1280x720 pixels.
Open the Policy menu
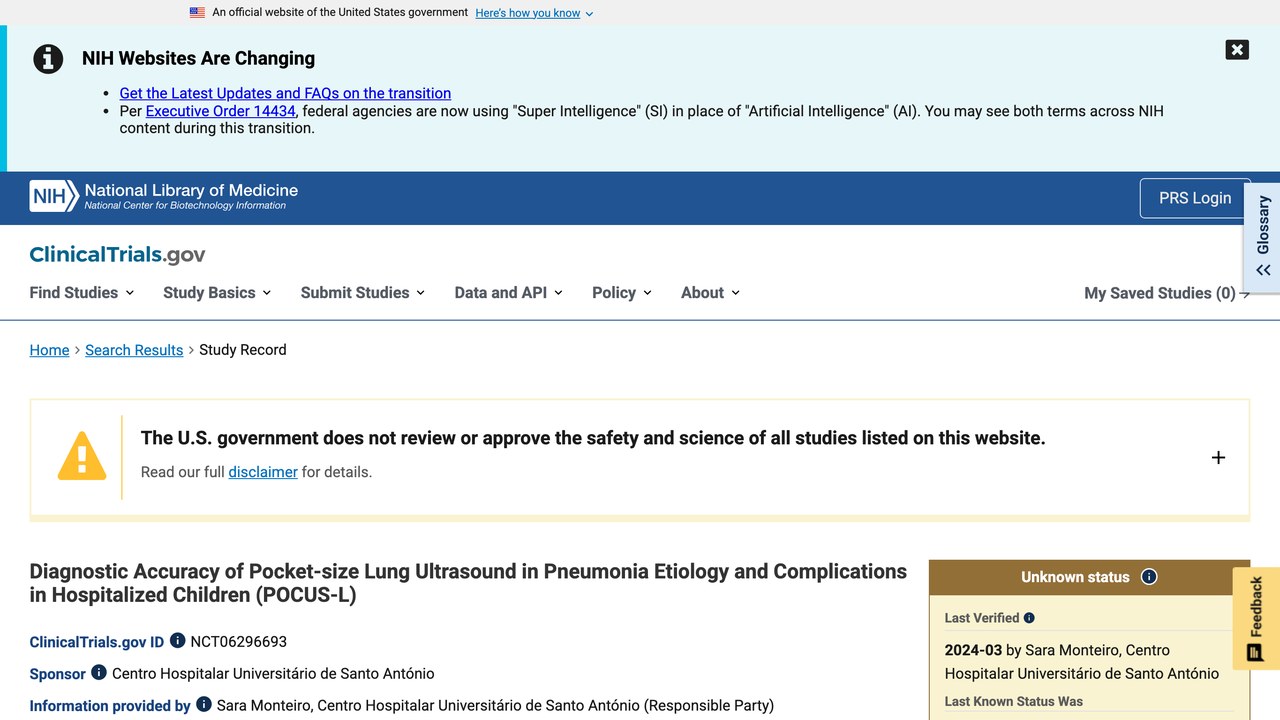point(622,293)
